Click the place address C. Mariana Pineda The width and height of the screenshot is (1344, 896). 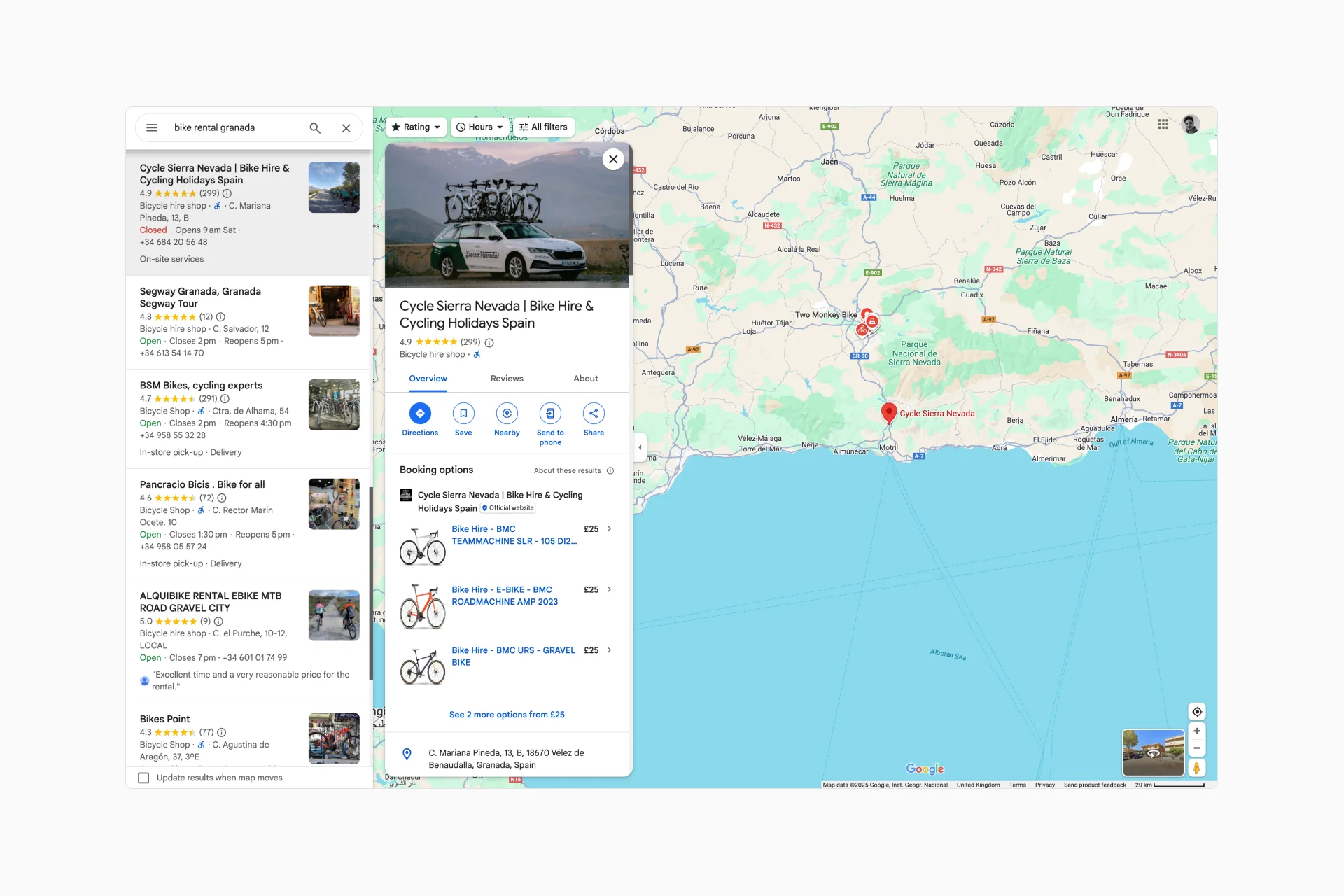point(506,759)
